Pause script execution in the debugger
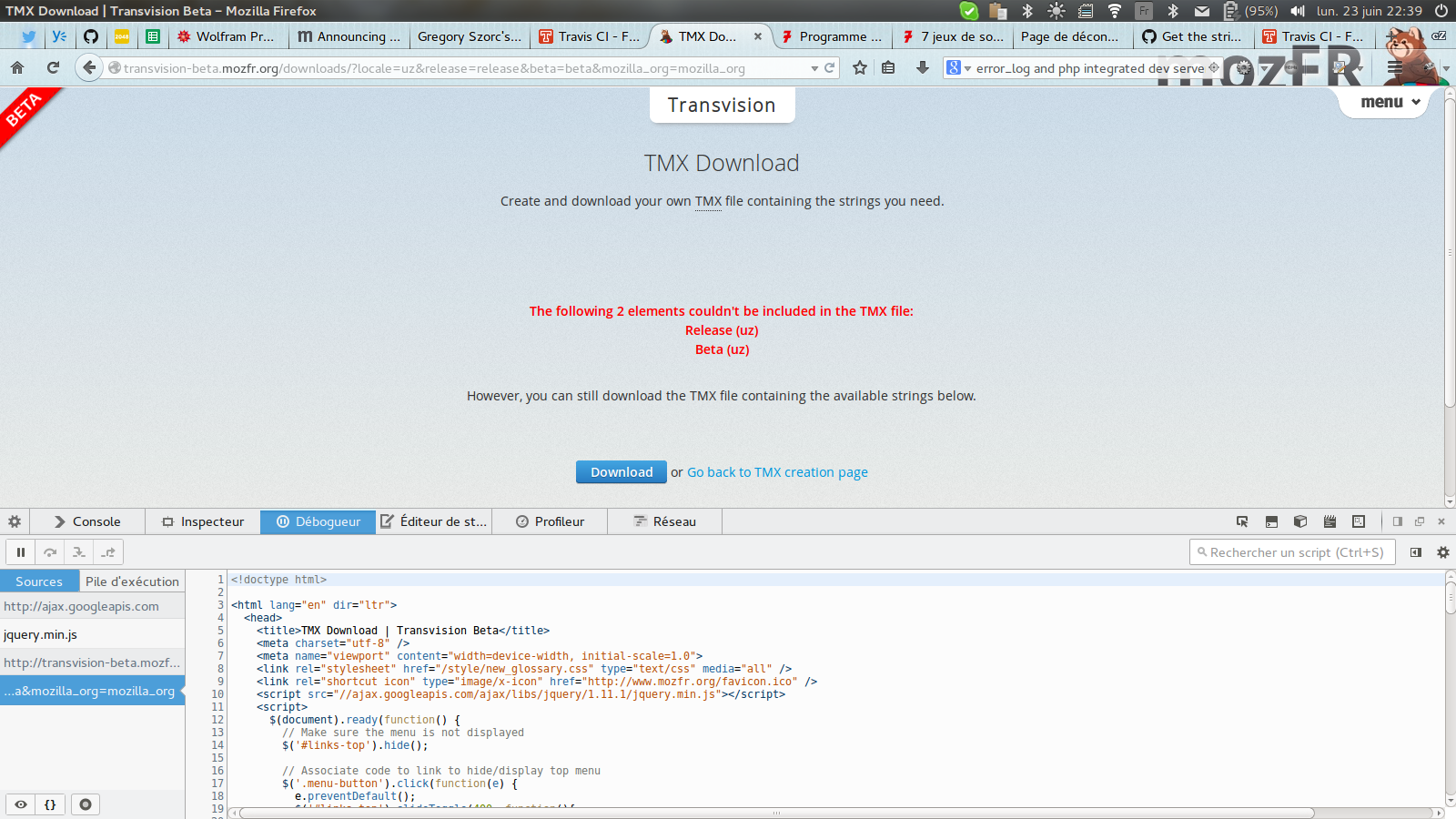 20,552
